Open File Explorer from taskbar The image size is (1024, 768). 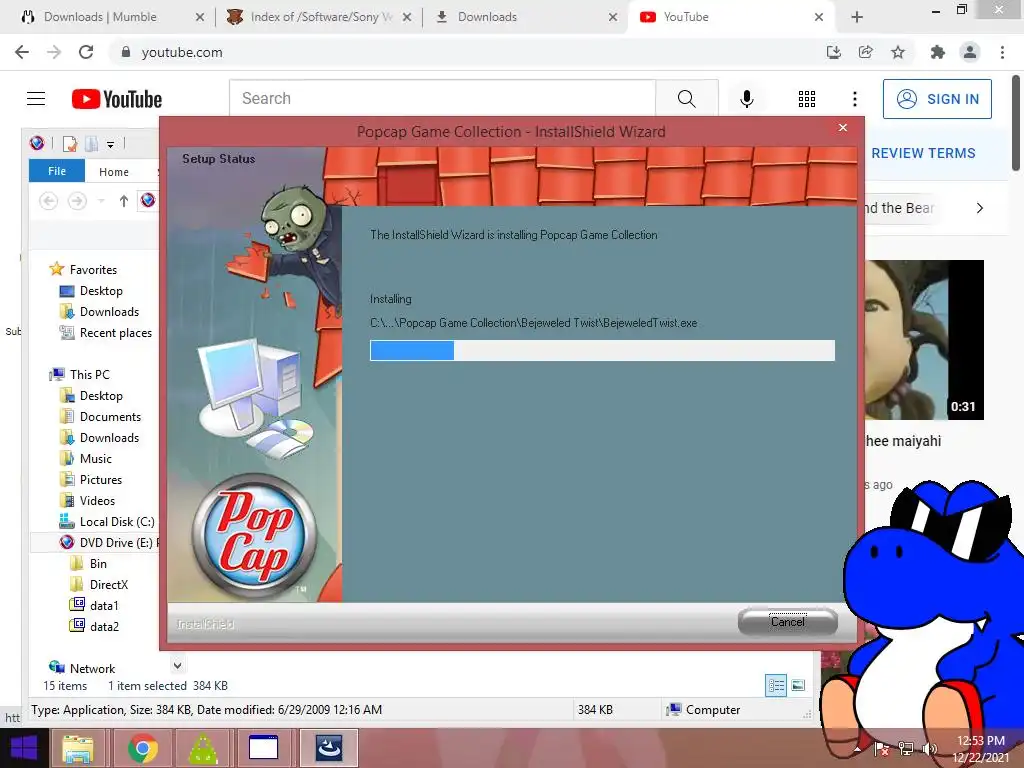point(78,748)
